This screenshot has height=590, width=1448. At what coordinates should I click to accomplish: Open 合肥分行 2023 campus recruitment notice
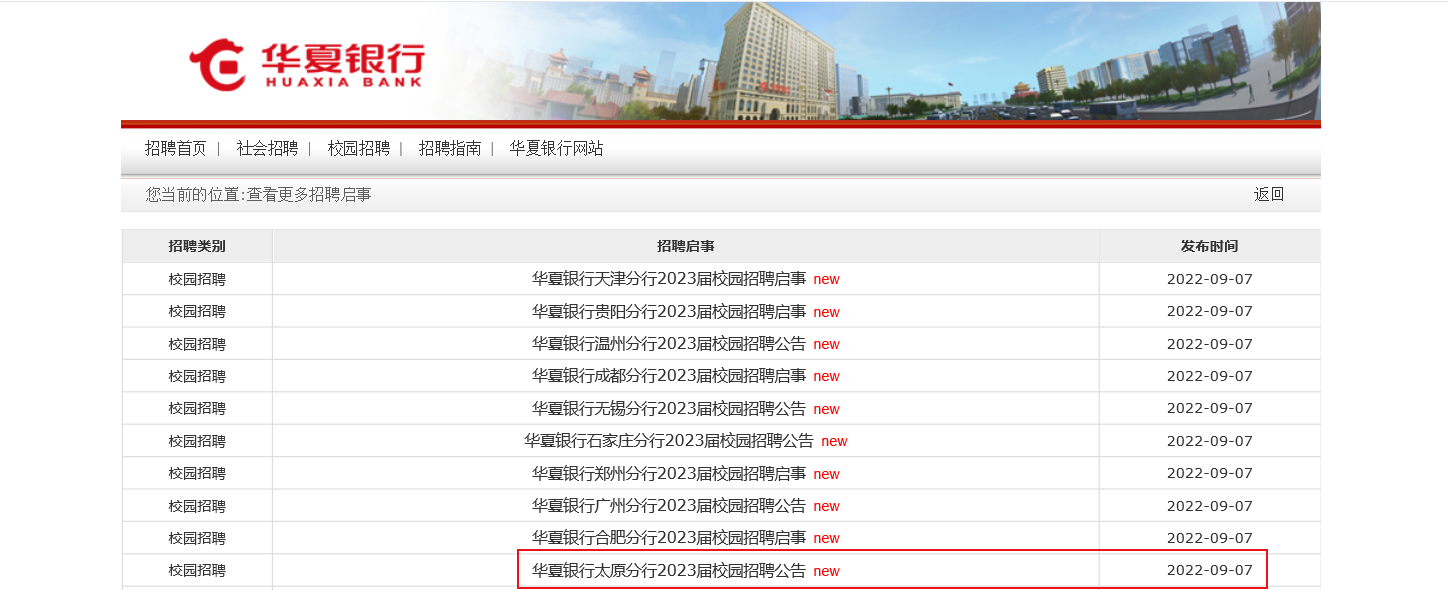click(668, 538)
